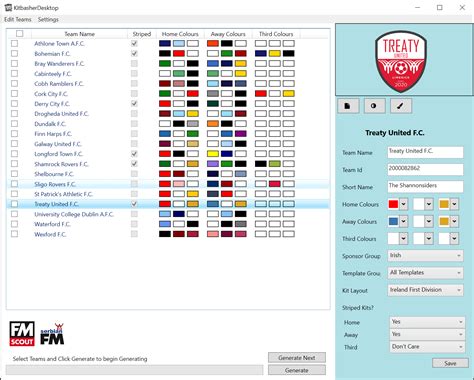This screenshot has height=380, width=474.
Task: Open the first Away Colours dropdown (blue)
Action: [404, 221]
